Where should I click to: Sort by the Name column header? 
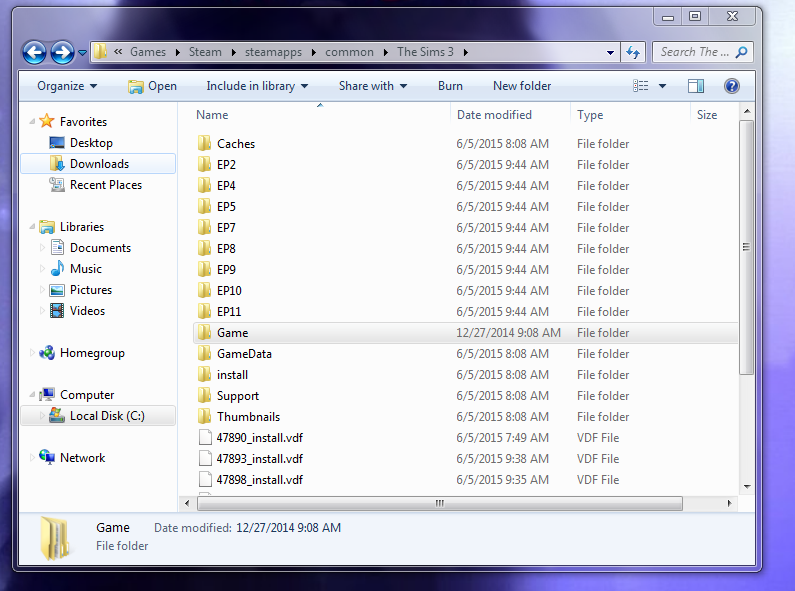coord(321,115)
